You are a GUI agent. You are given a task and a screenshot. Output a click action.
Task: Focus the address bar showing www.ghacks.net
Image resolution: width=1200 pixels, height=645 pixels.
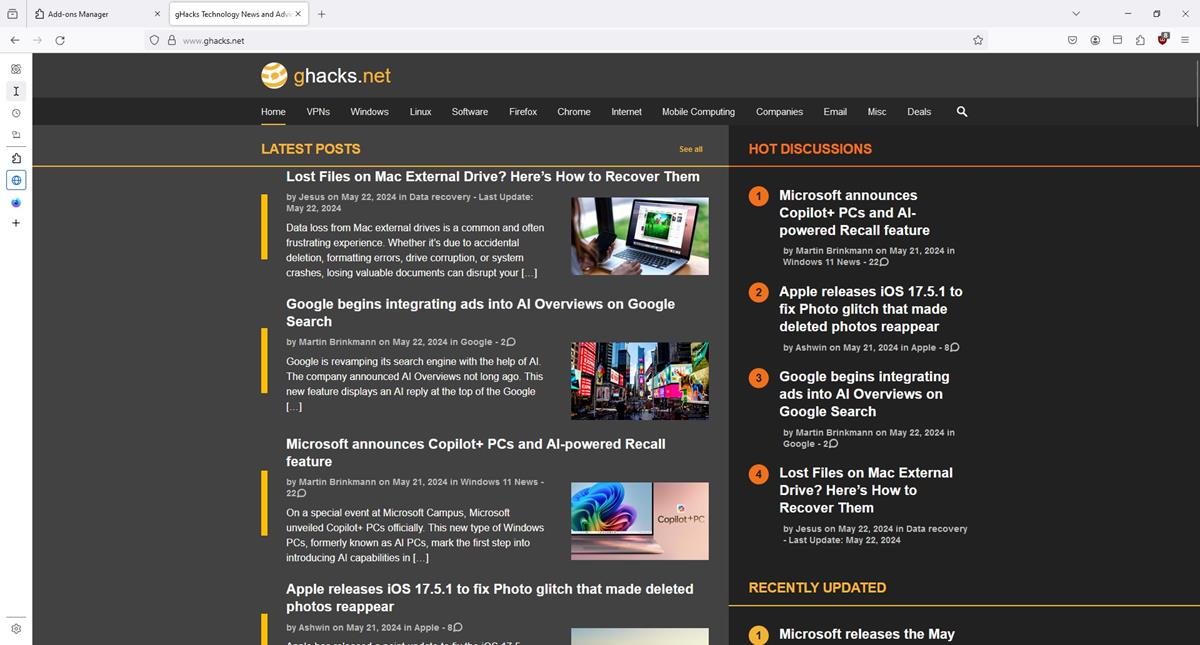tap(565, 40)
